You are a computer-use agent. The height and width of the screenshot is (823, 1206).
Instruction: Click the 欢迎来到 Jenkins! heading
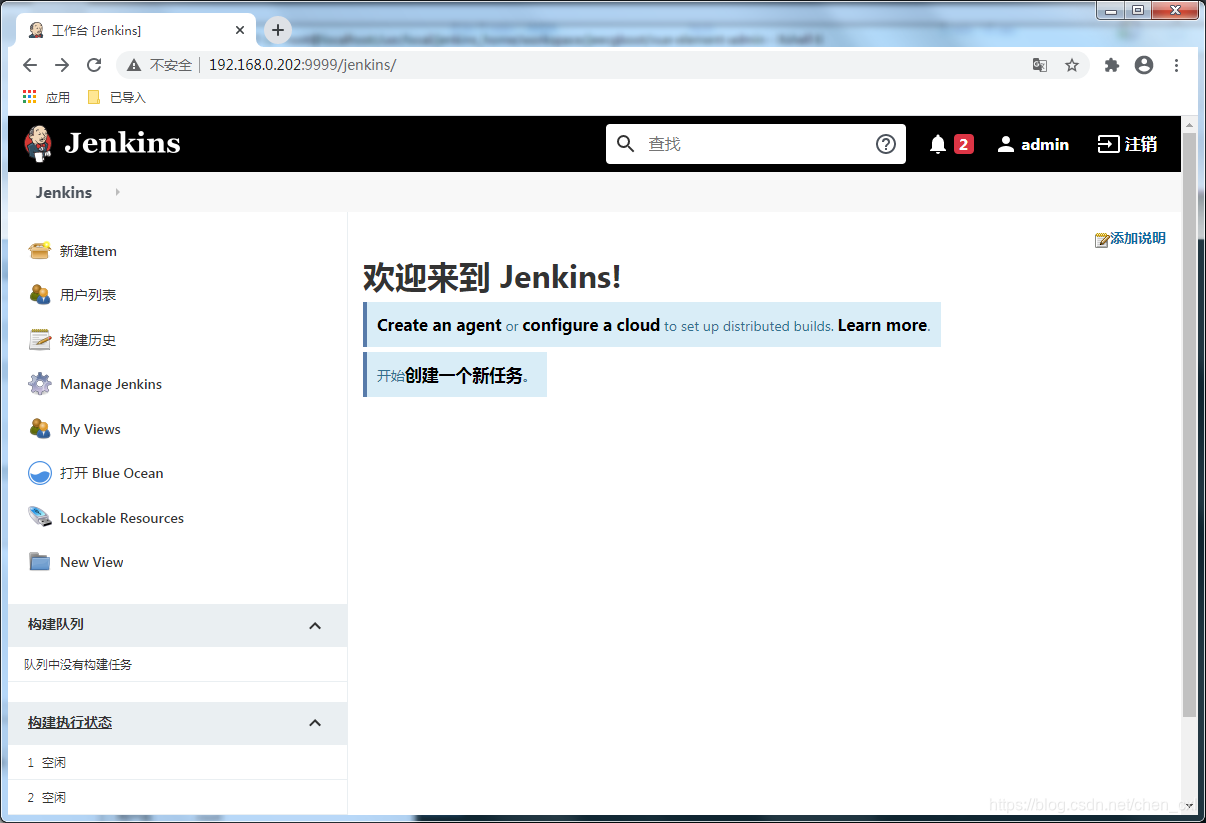[x=492, y=276]
